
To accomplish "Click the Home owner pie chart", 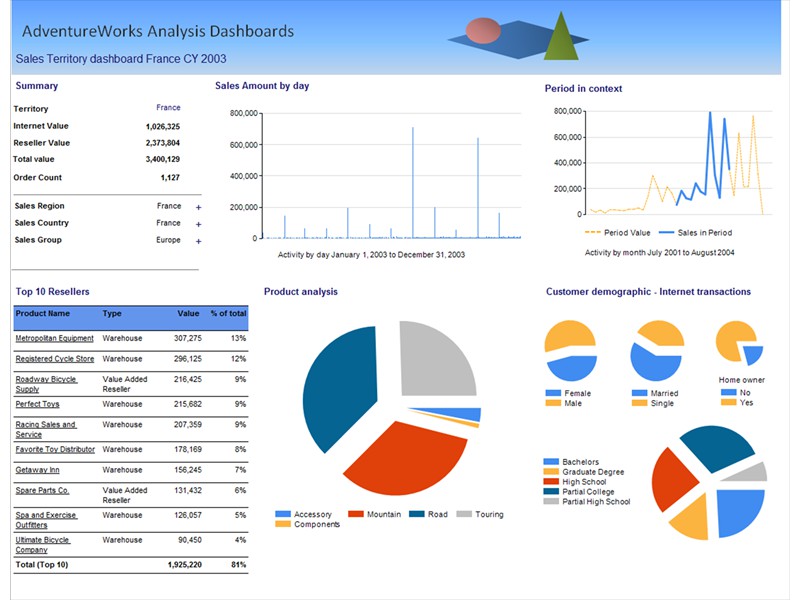I will point(739,343).
